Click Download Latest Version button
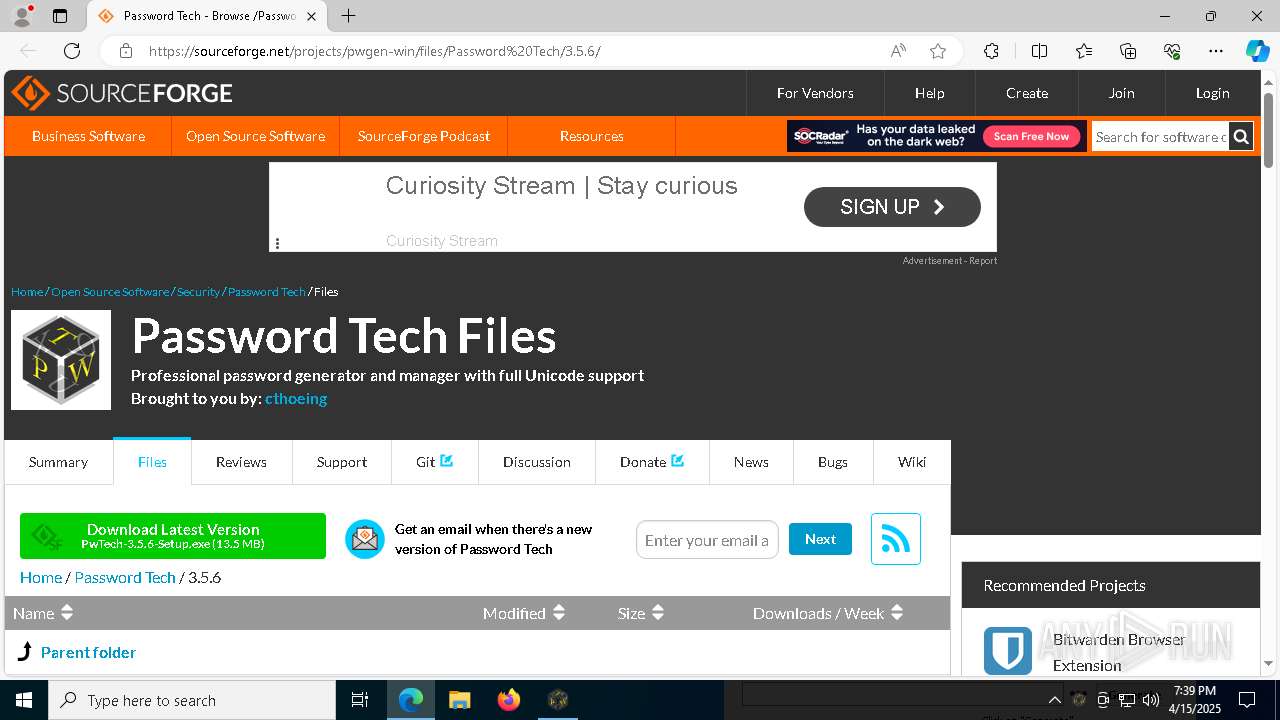 [173, 536]
